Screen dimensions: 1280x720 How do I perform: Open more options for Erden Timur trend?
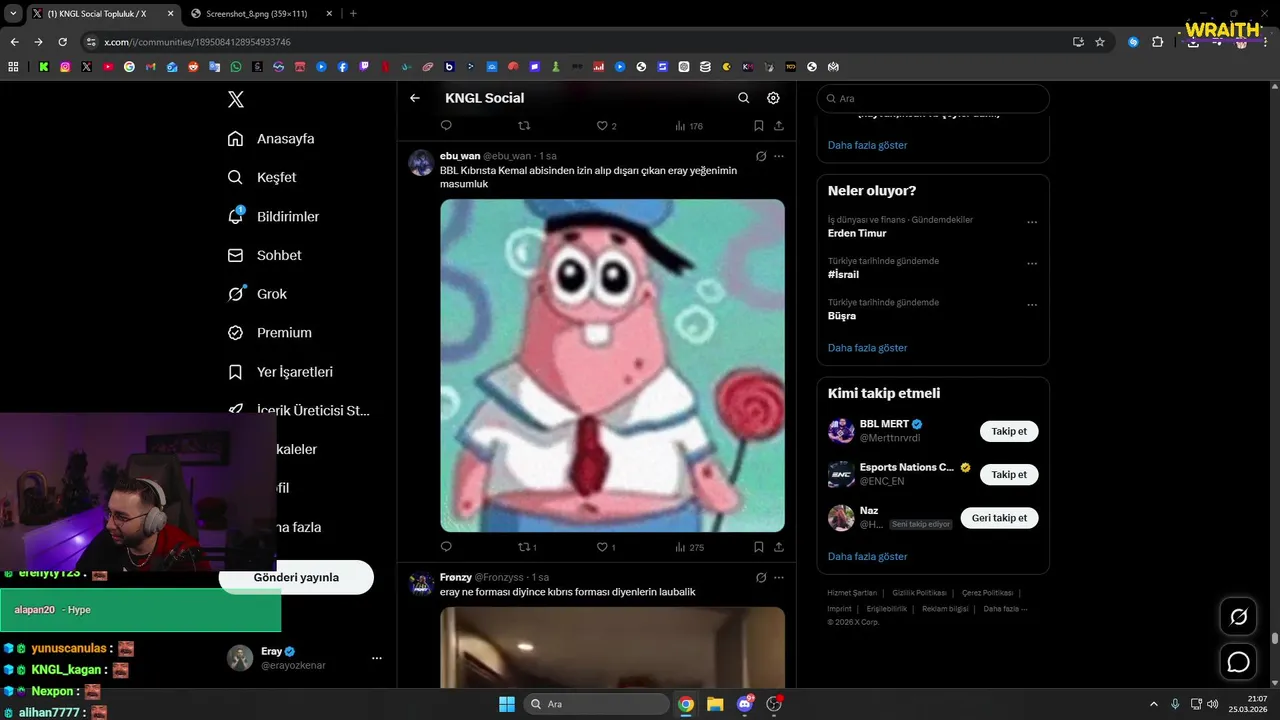click(x=1032, y=222)
